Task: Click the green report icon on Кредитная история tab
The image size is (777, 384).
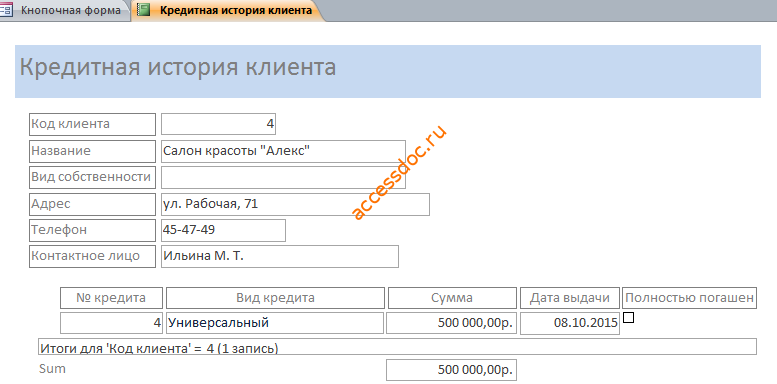Action: (x=144, y=10)
